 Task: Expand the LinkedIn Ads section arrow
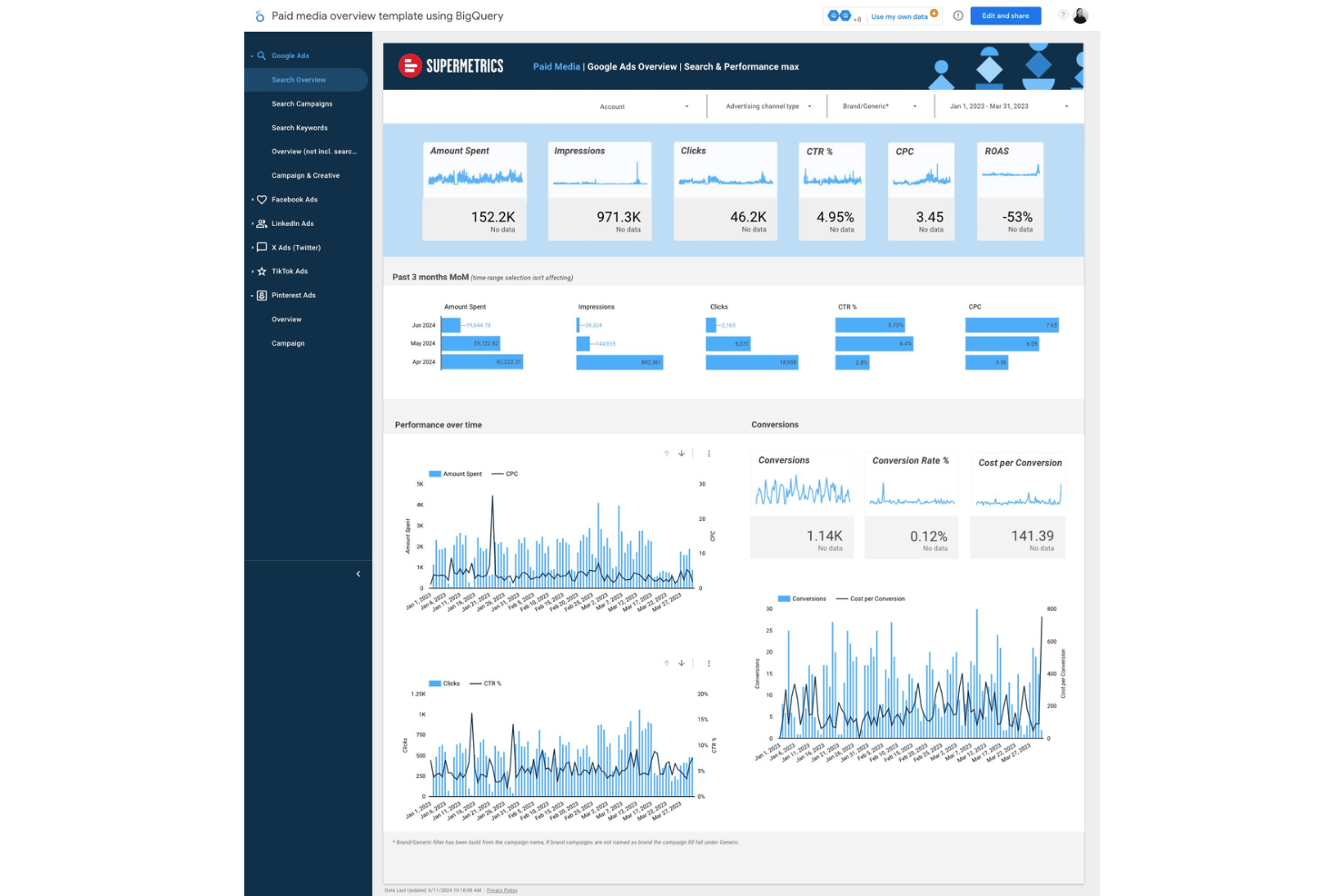[x=252, y=223]
